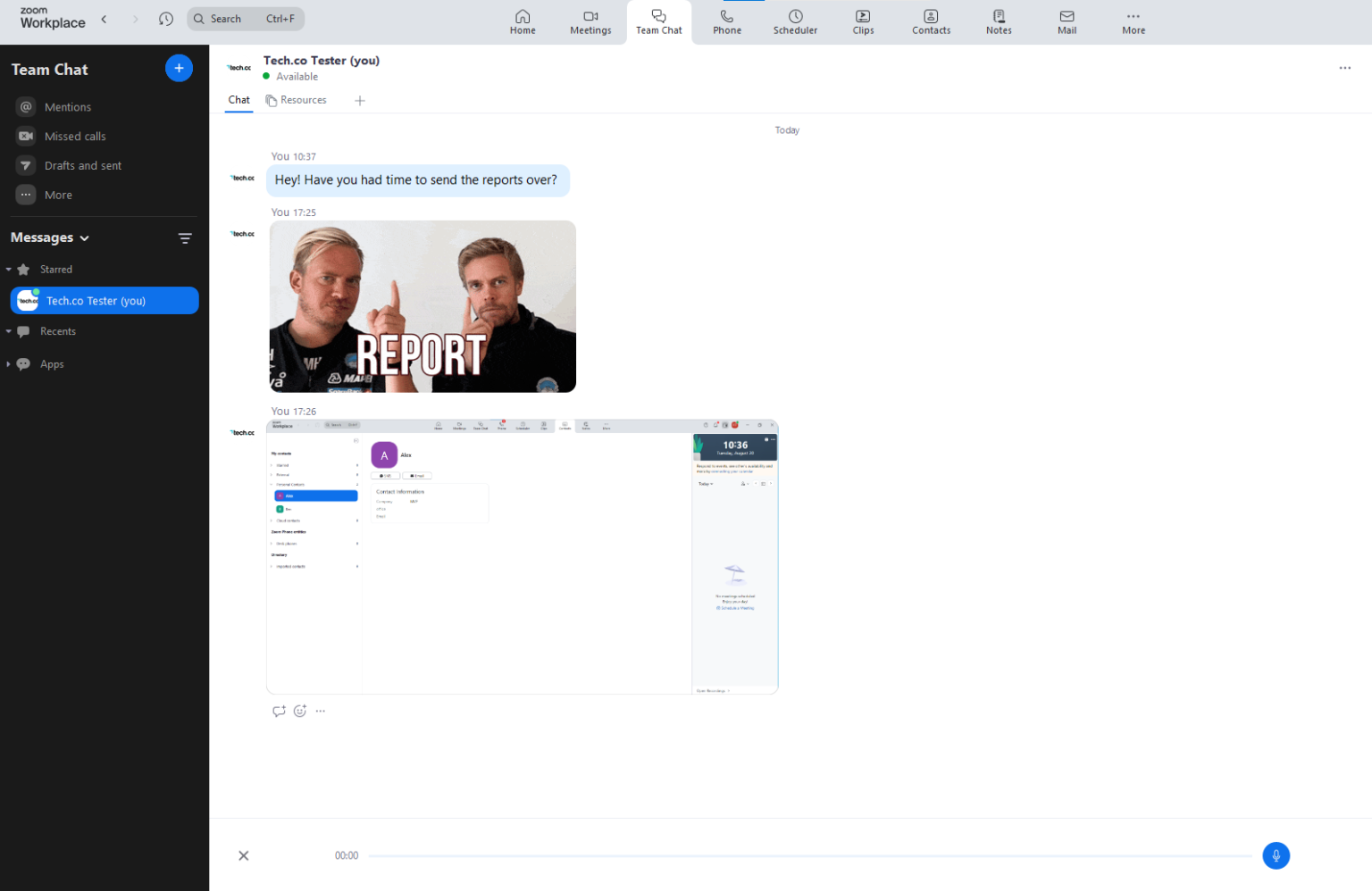Open Missed calls list

coord(75,136)
